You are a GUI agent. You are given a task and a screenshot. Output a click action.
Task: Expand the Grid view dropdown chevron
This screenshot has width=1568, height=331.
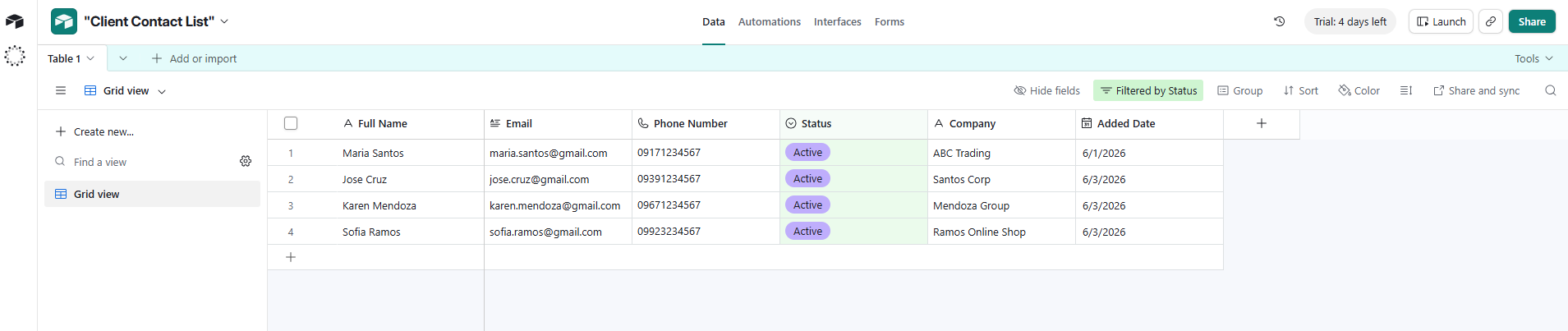[162, 91]
